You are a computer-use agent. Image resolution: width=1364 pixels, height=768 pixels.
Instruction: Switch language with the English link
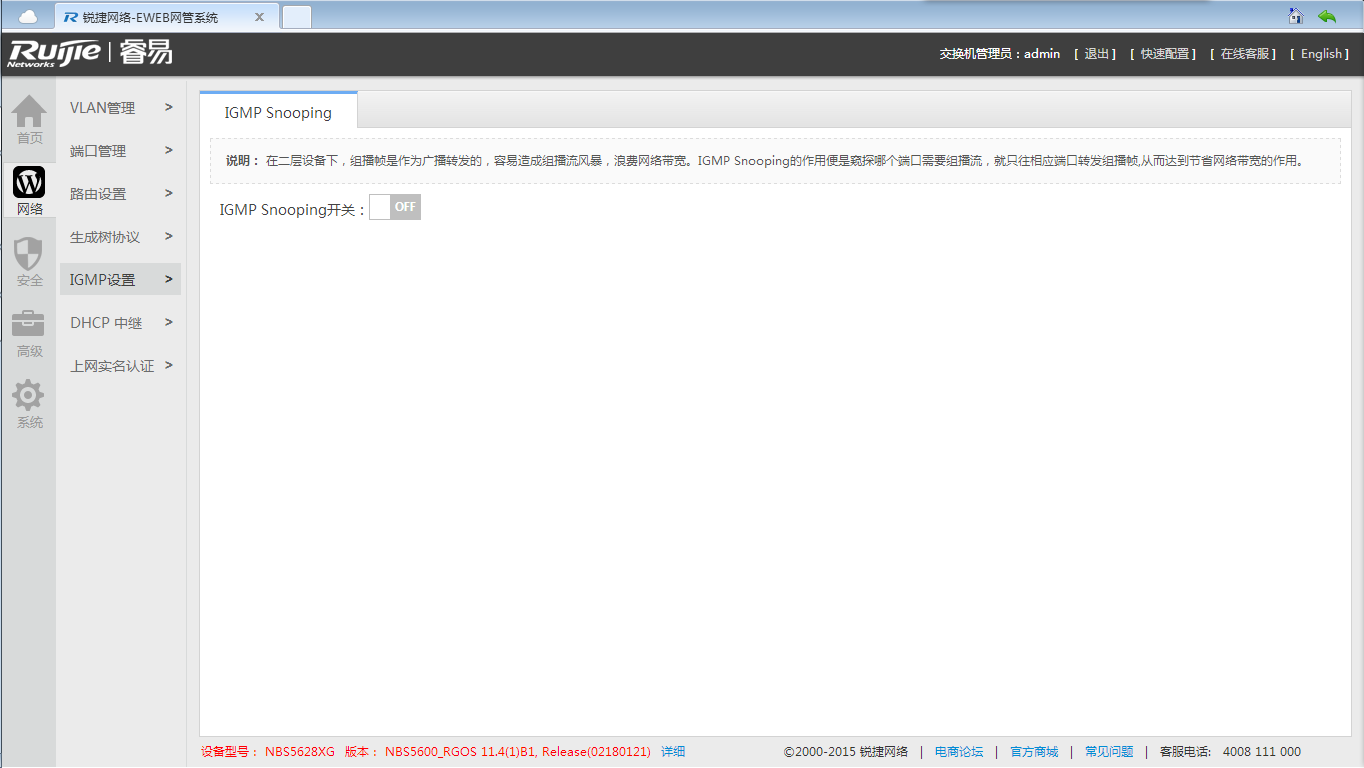tap(1321, 54)
